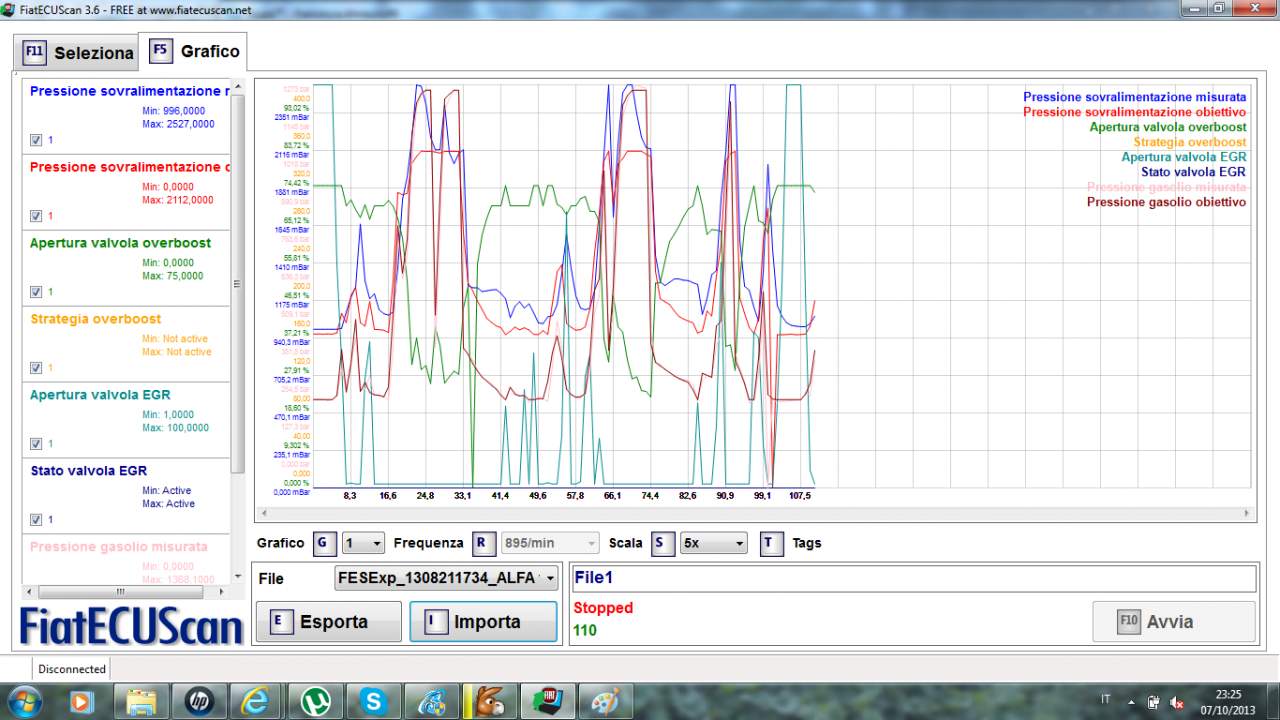Click the Esporta button
The image size is (1280, 720).
pyautogui.click(x=329, y=621)
